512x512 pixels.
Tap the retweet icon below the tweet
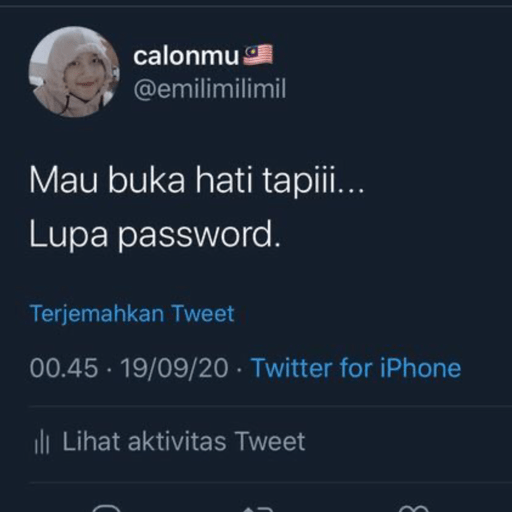pyautogui.click(x=259, y=509)
